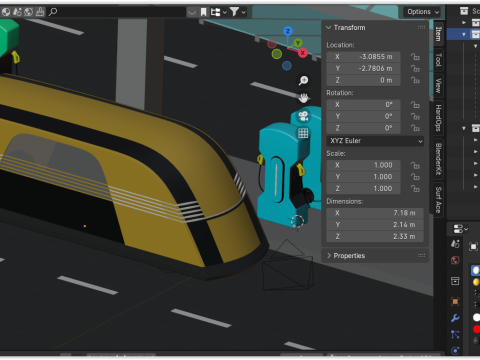Open the HardOps sidebar tab
This screenshot has height=360, width=480.
[x=439, y=118]
